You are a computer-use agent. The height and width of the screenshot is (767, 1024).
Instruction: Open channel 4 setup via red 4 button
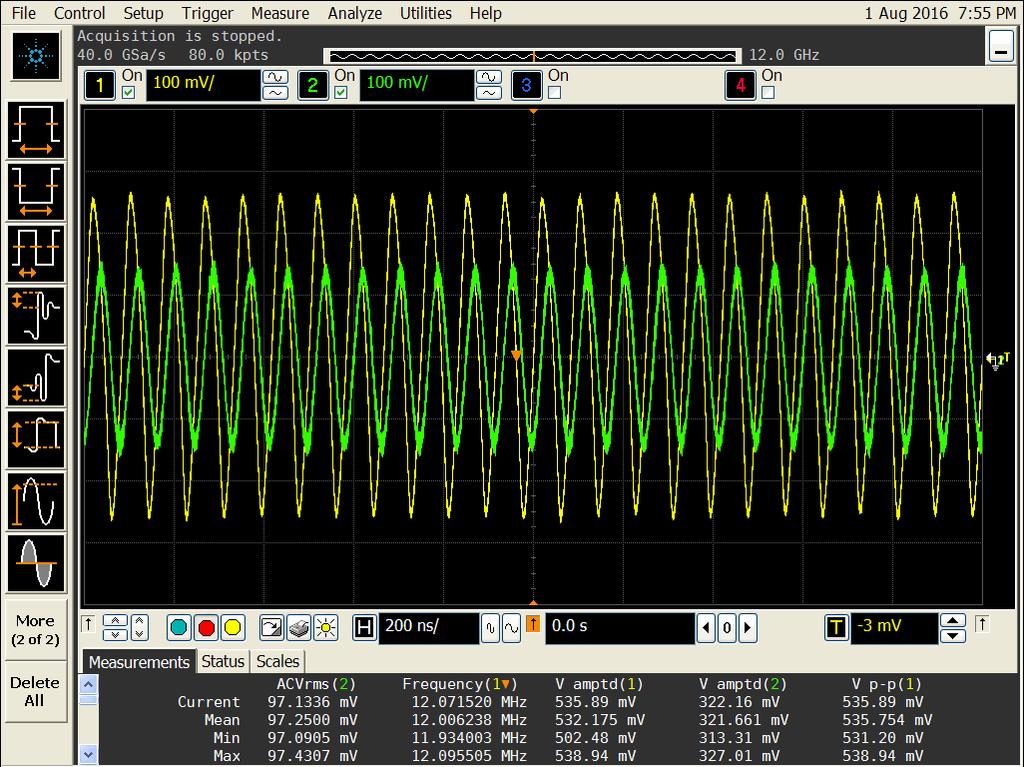pos(741,85)
